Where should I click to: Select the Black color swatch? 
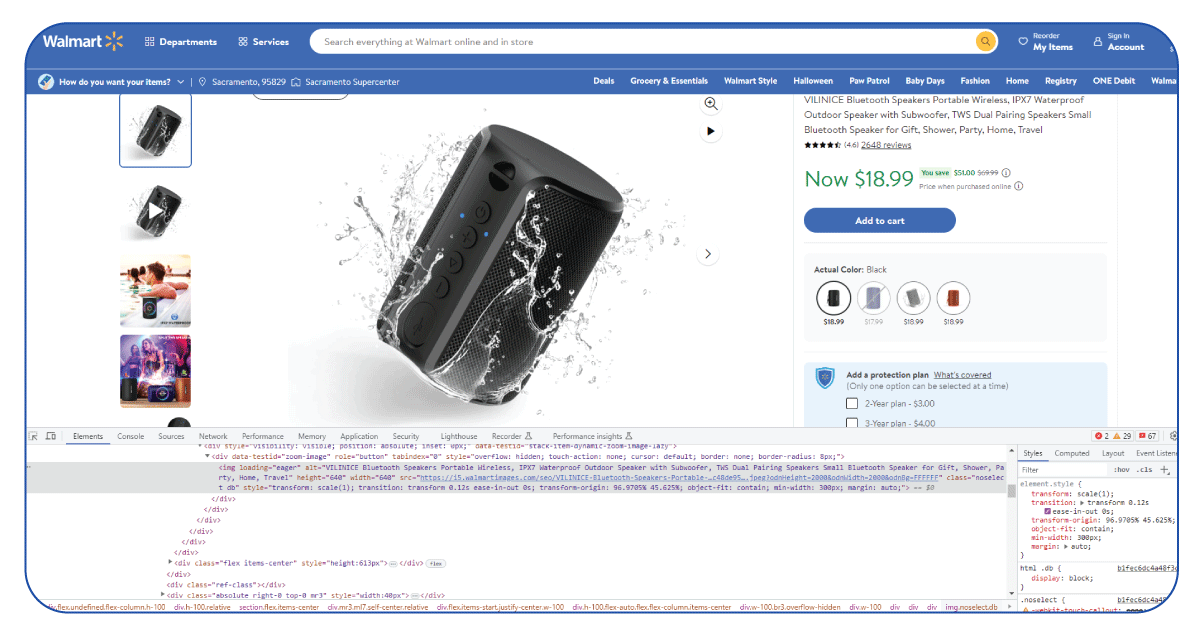tap(834, 298)
